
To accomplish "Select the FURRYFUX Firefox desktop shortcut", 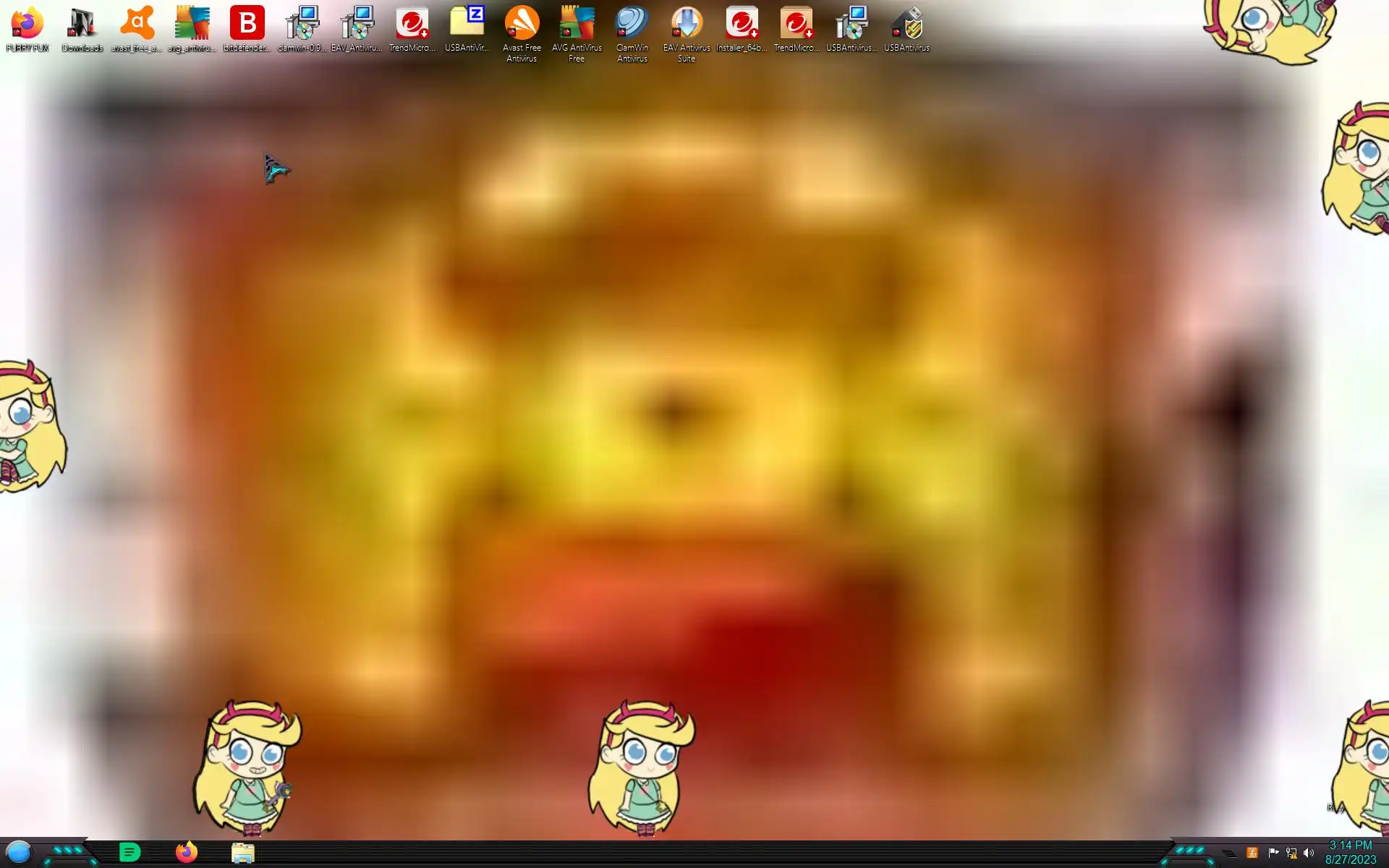I will click(x=27, y=26).
